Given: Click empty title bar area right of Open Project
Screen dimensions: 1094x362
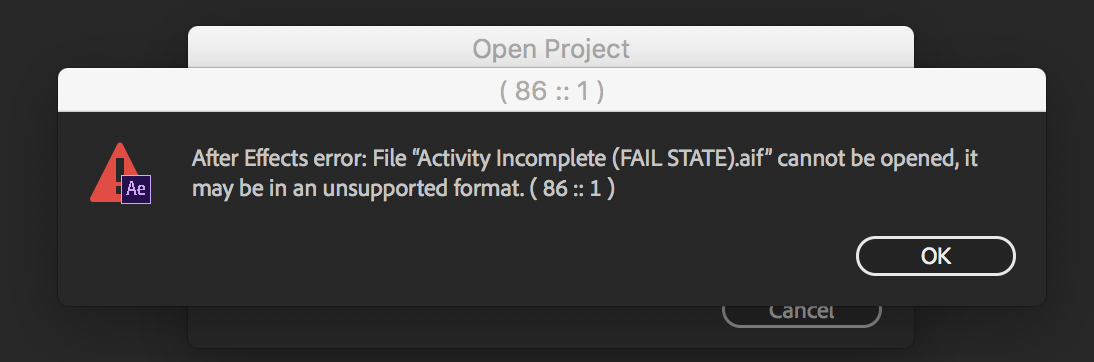Looking at the screenshot, I should 767,48.
